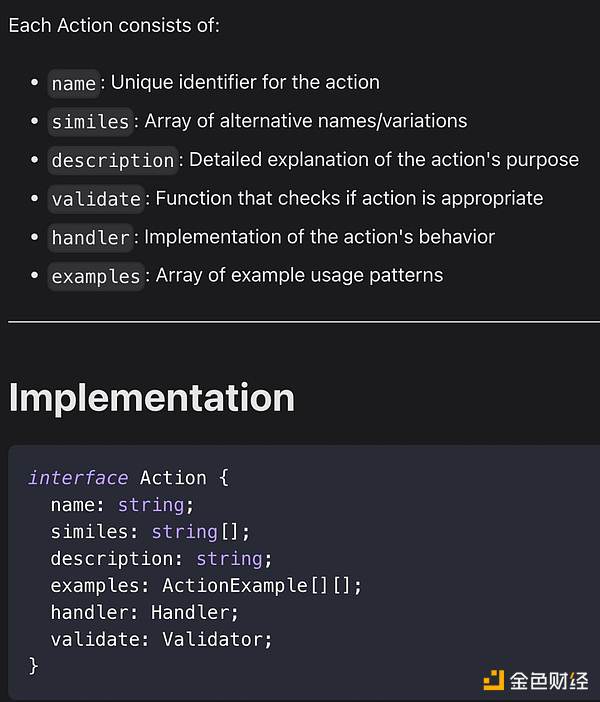Click the inline code tag 'similes'
This screenshot has width=600, height=702.
tap(90, 122)
